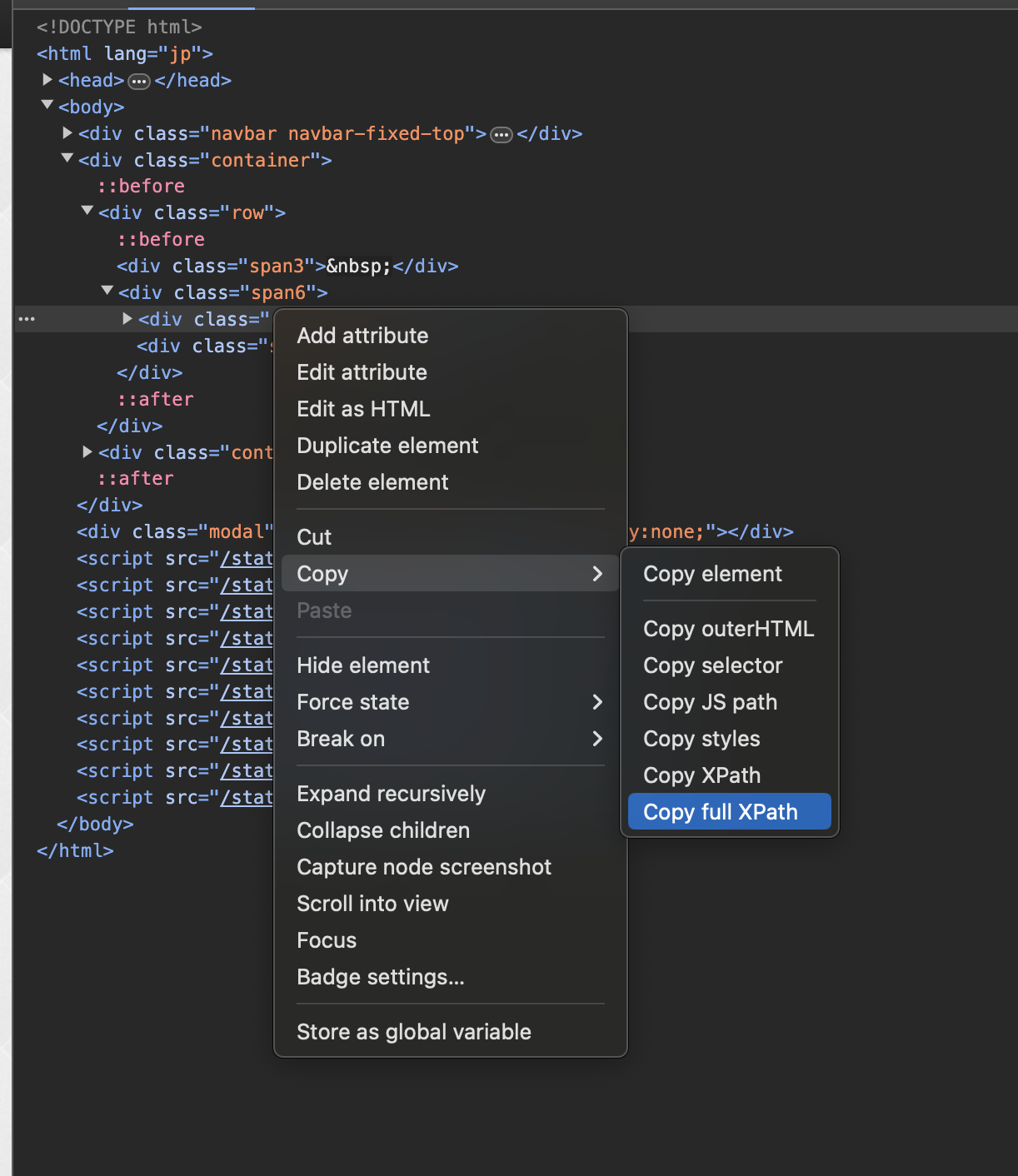
Task: Open the Break on submenu arrow
Action: coord(597,739)
